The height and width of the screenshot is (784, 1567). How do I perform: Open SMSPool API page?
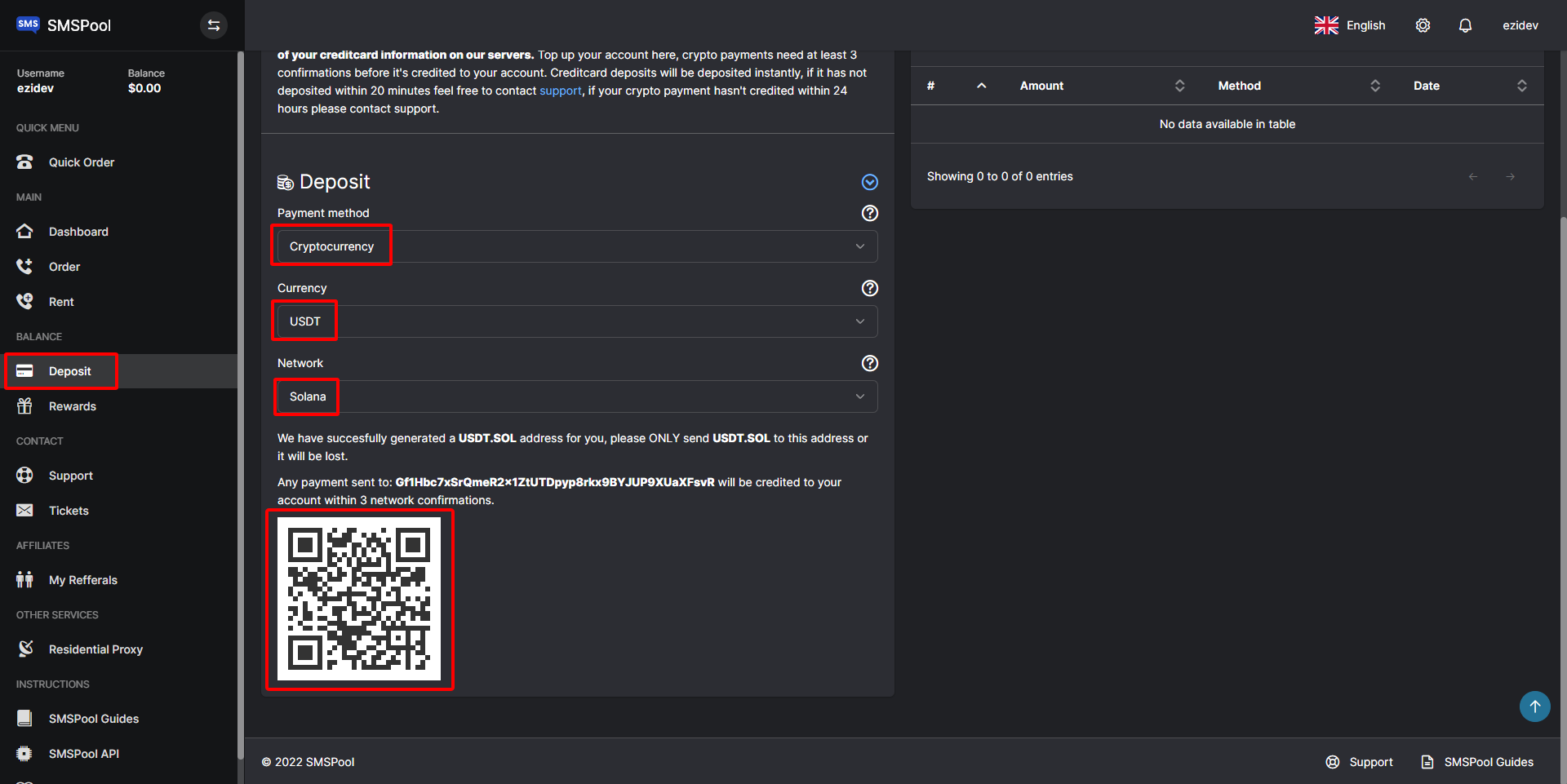point(84,754)
